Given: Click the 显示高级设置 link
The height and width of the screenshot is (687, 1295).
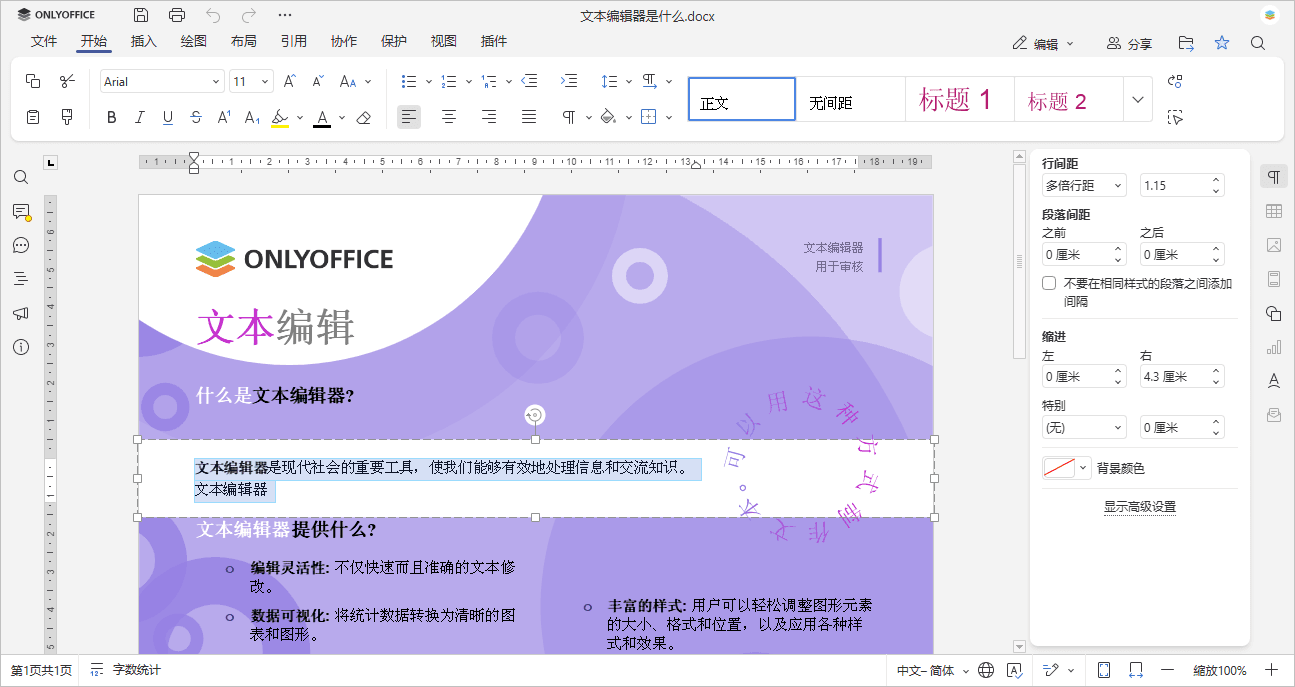Looking at the screenshot, I should pos(1139,507).
